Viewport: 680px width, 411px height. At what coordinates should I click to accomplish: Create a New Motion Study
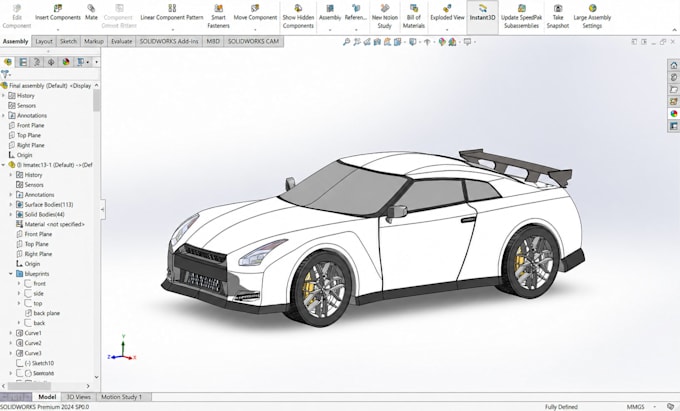pyautogui.click(x=384, y=16)
